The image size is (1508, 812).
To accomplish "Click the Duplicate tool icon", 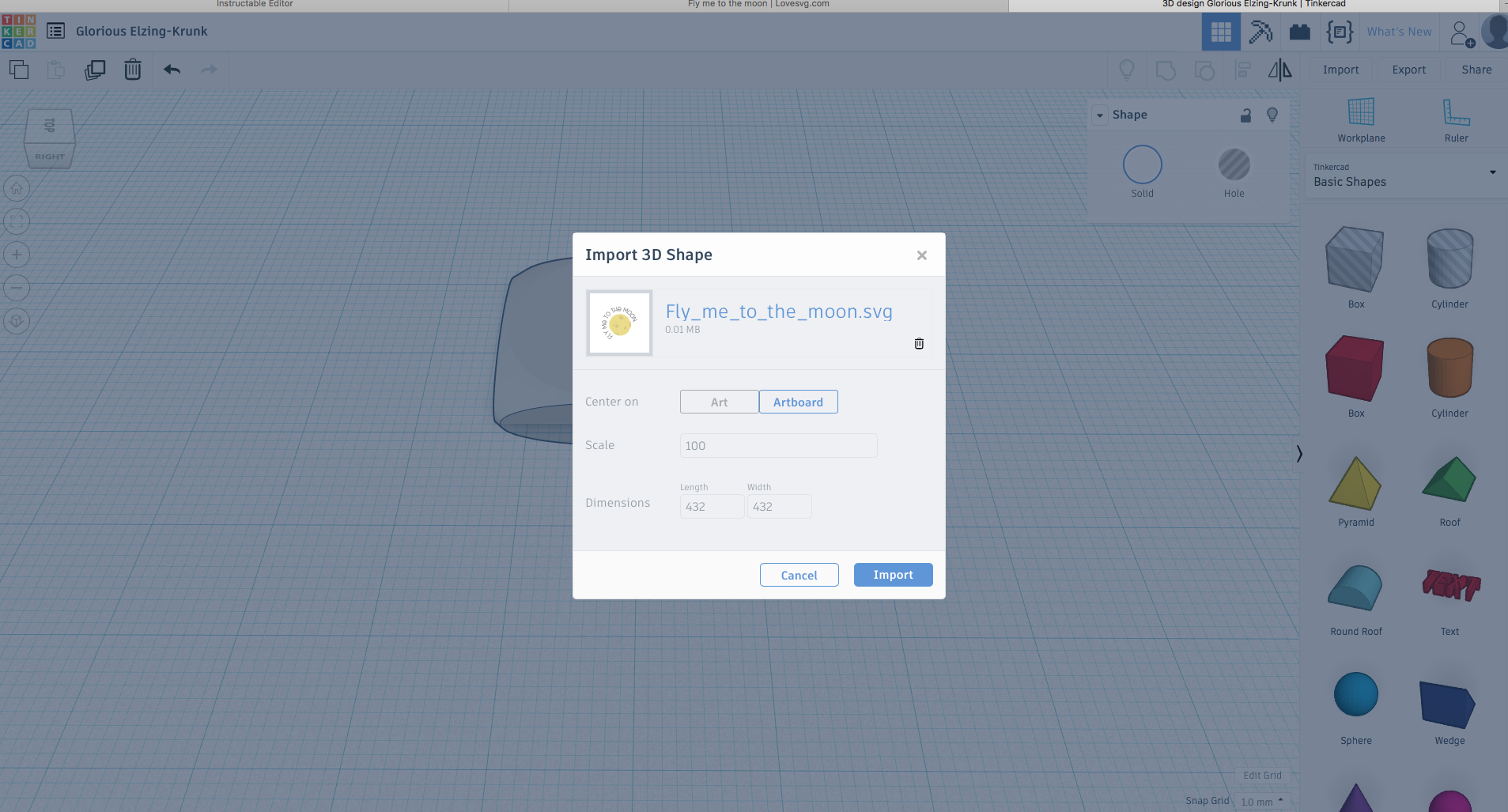I will [x=95, y=70].
